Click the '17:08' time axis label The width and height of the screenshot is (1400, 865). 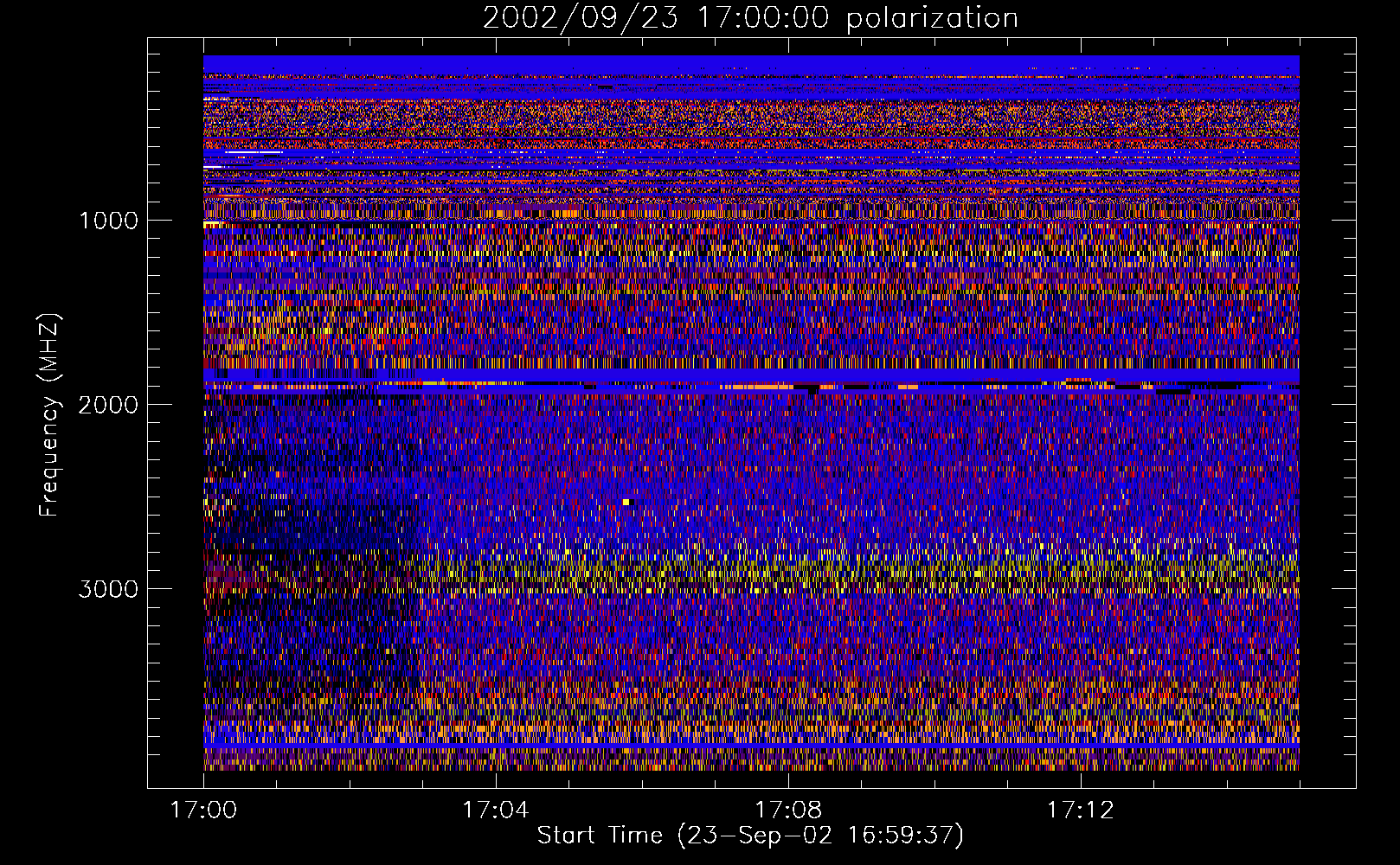click(x=787, y=811)
